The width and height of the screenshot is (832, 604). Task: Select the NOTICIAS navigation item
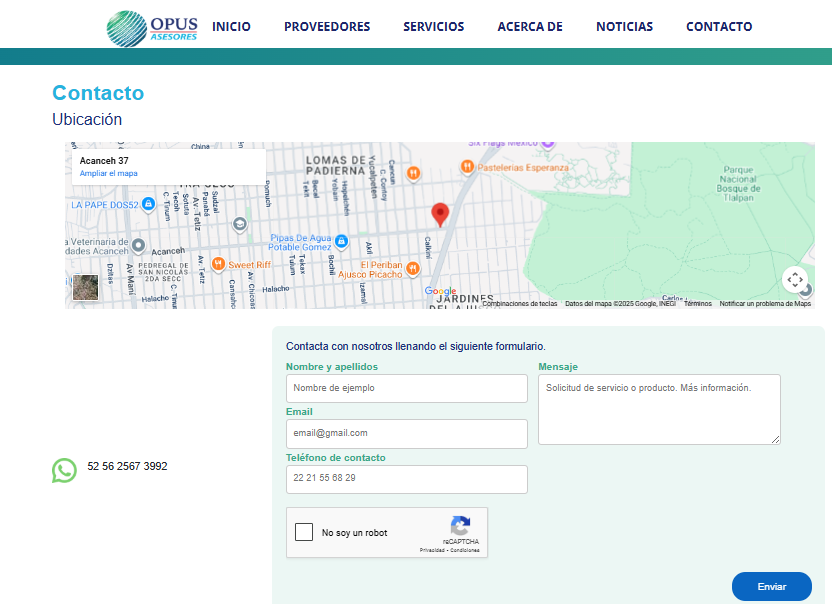(624, 27)
